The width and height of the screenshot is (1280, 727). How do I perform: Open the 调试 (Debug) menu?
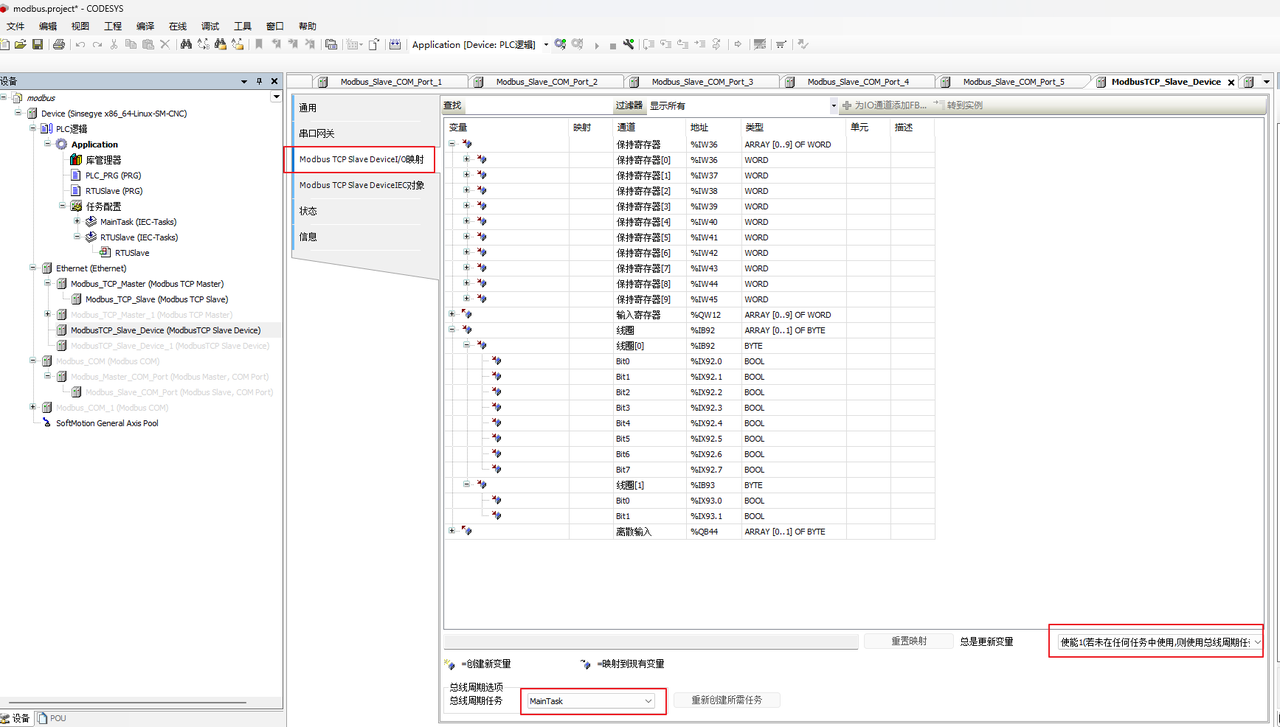(210, 26)
